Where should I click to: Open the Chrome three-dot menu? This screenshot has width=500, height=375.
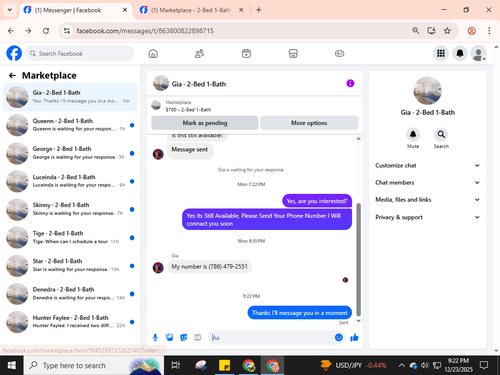coord(489,31)
